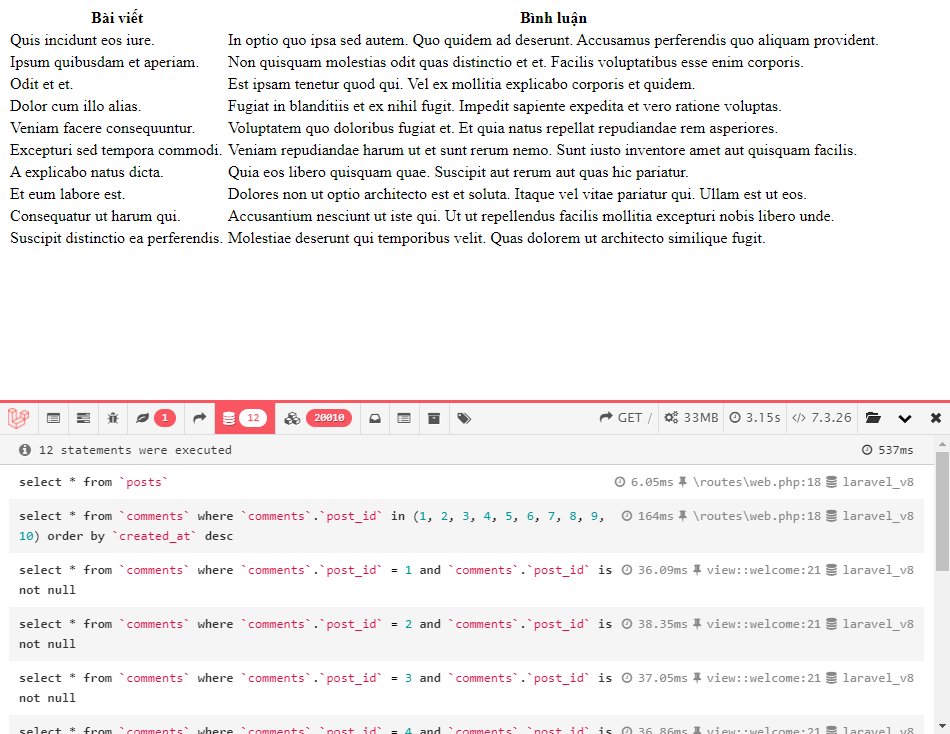The image size is (950, 734).
Task: Click the pin icon beside the 37.05ms duration
Action: [x=697, y=678]
